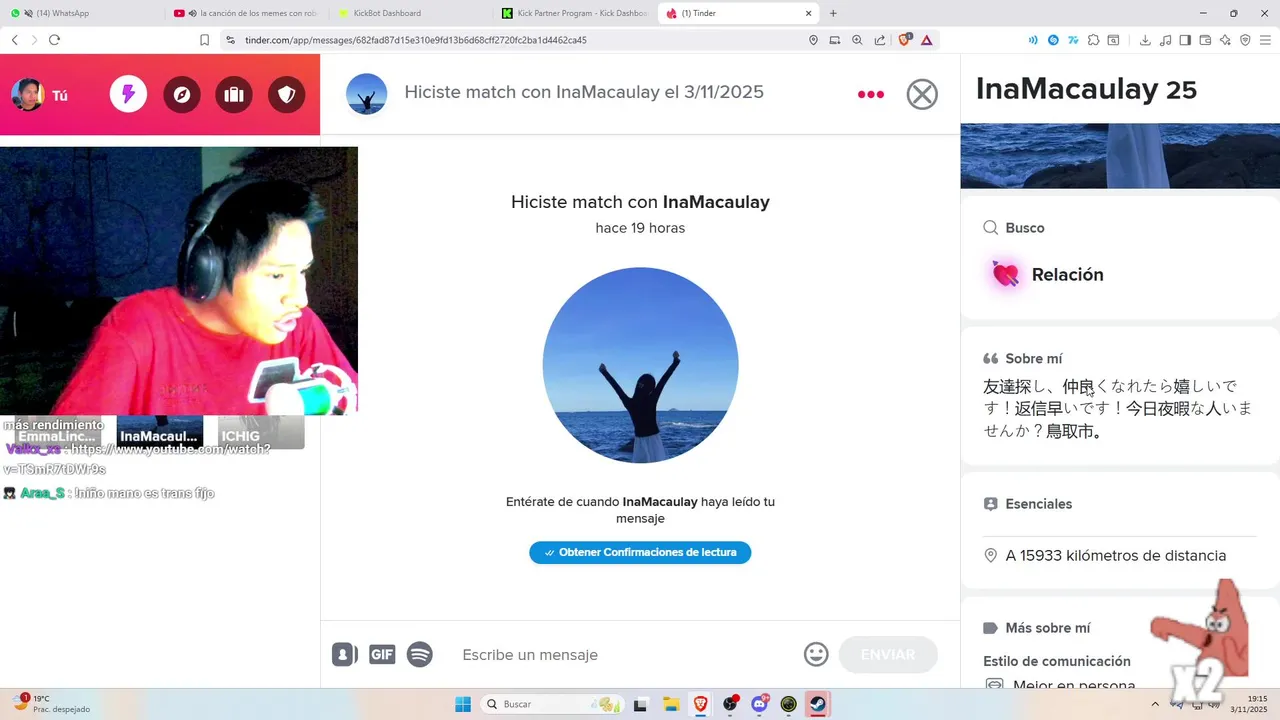This screenshot has height=720, width=1280.
Task: Open the weather widget showing 19°C
Action: click(x=52, y=704)
